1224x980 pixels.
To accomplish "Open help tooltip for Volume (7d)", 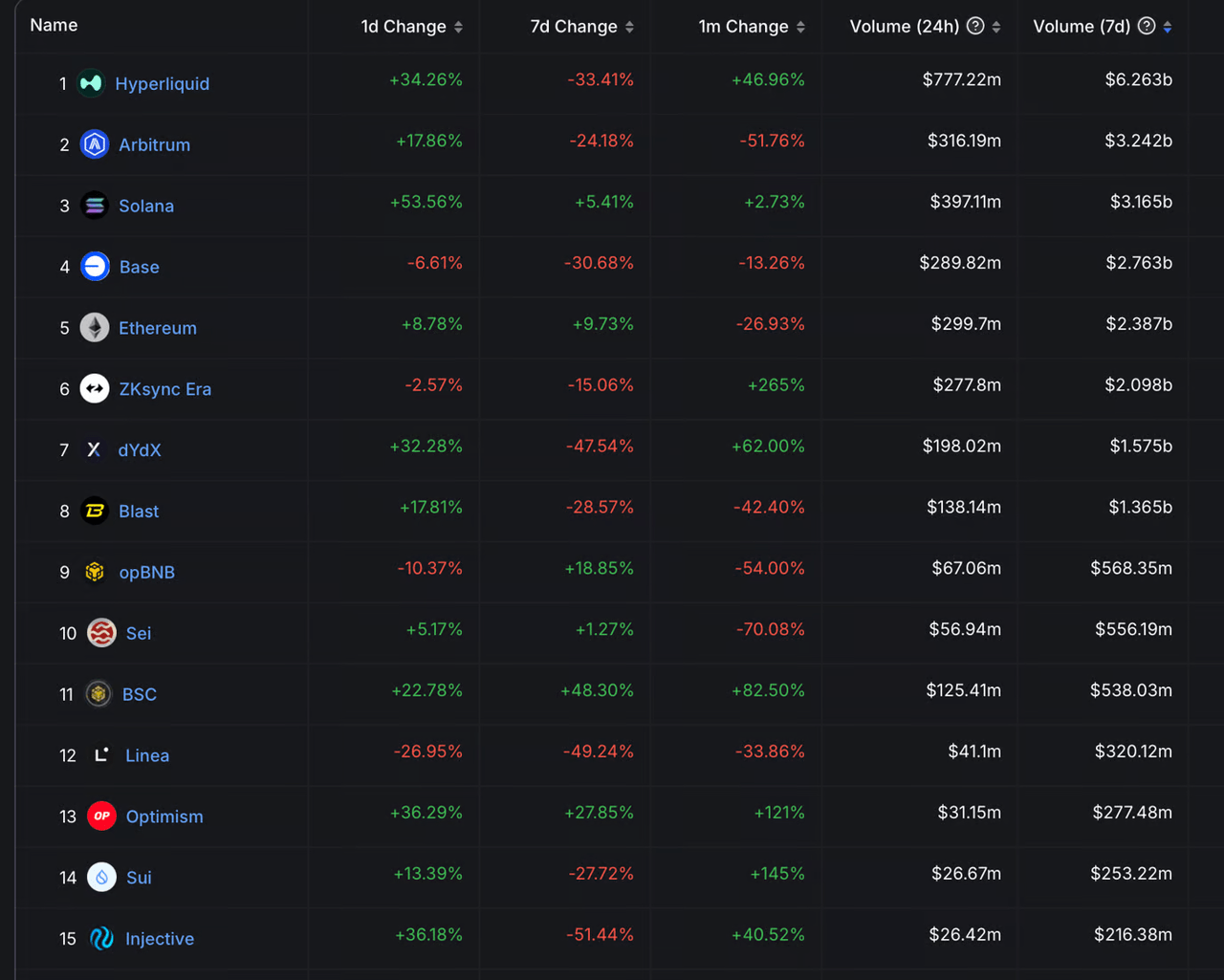I will click(x=1147, y=26).
